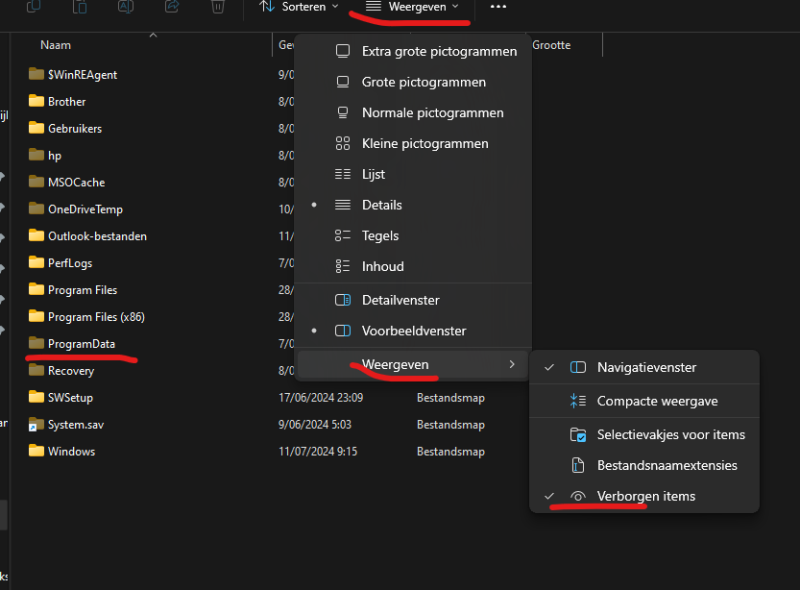
Task: Click the paste clipboard icon in toolbar
Action: pyautogui.click(x=80, y=7)
